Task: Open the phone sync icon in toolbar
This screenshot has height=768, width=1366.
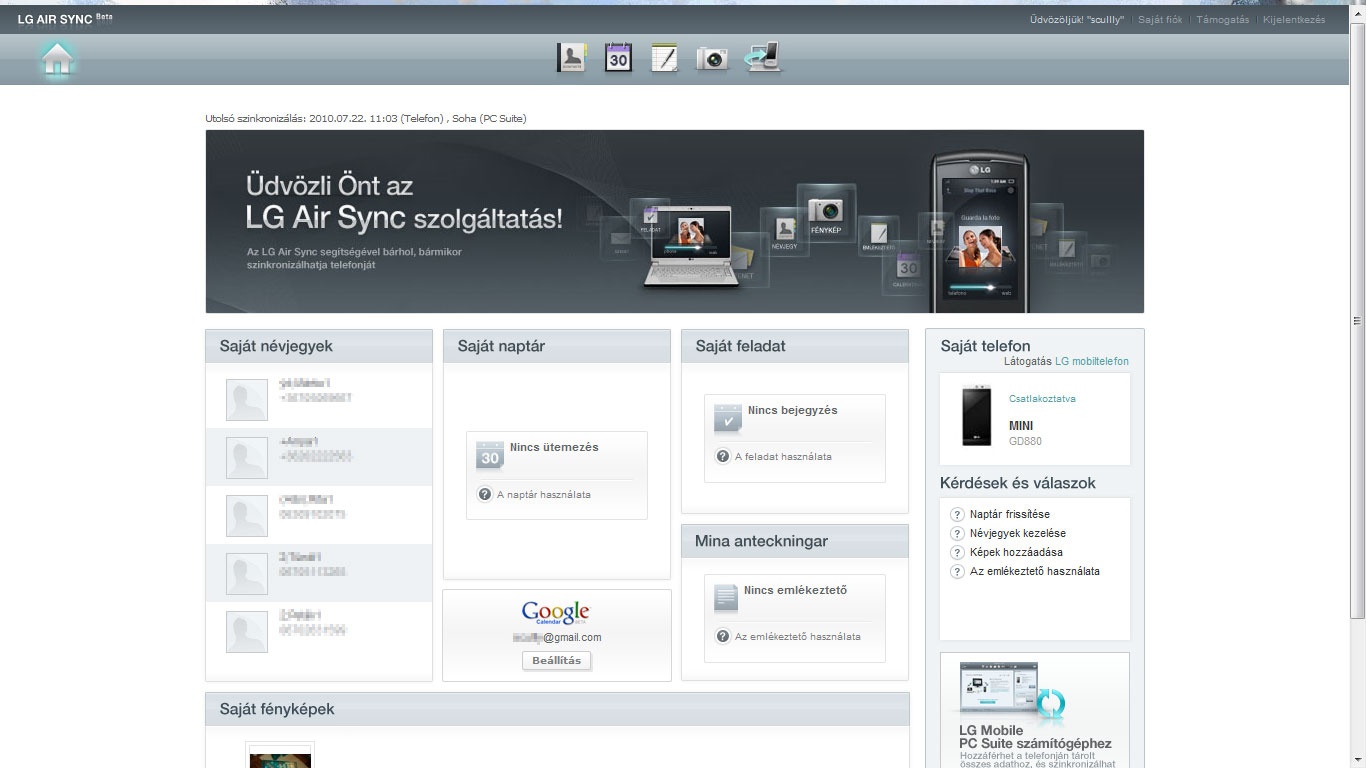Action: coord(762,58)
